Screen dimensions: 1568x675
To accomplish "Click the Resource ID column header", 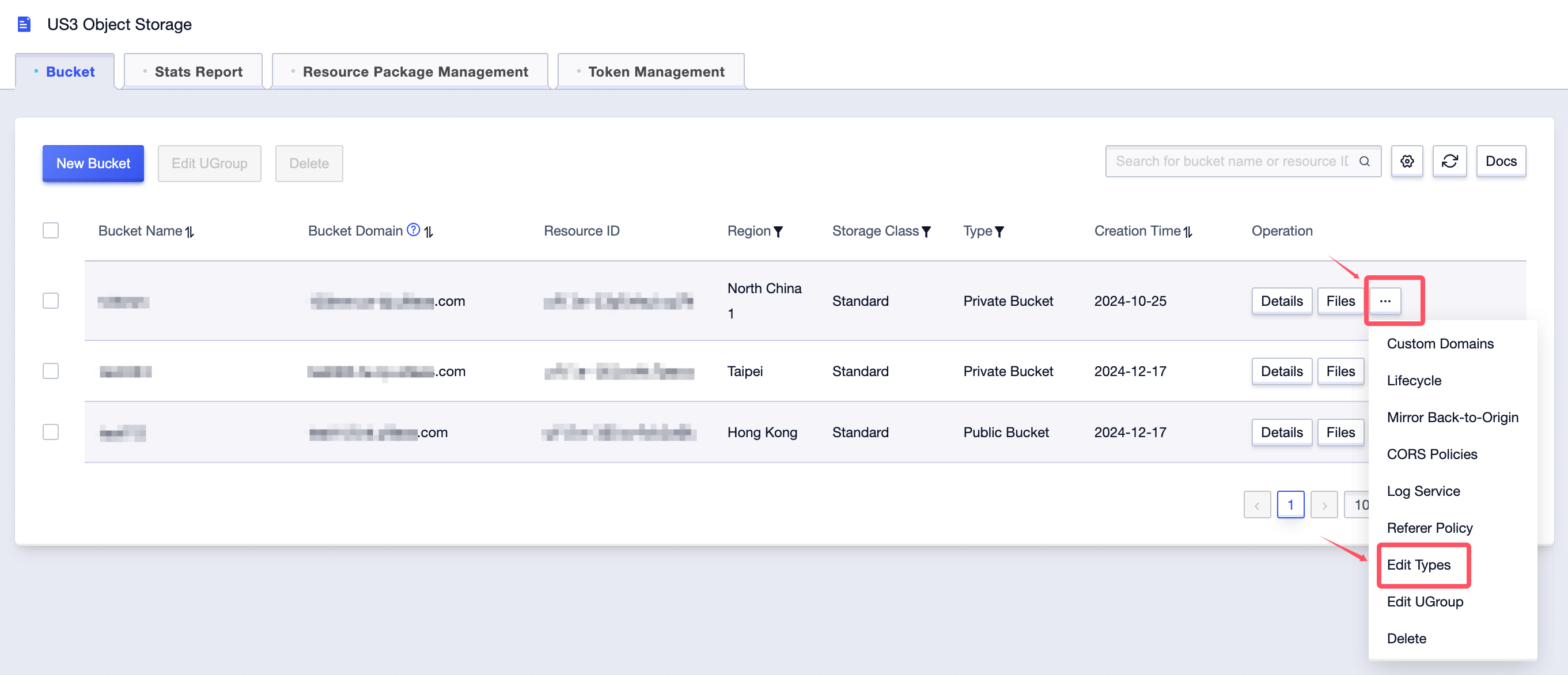I will (581, 232).
